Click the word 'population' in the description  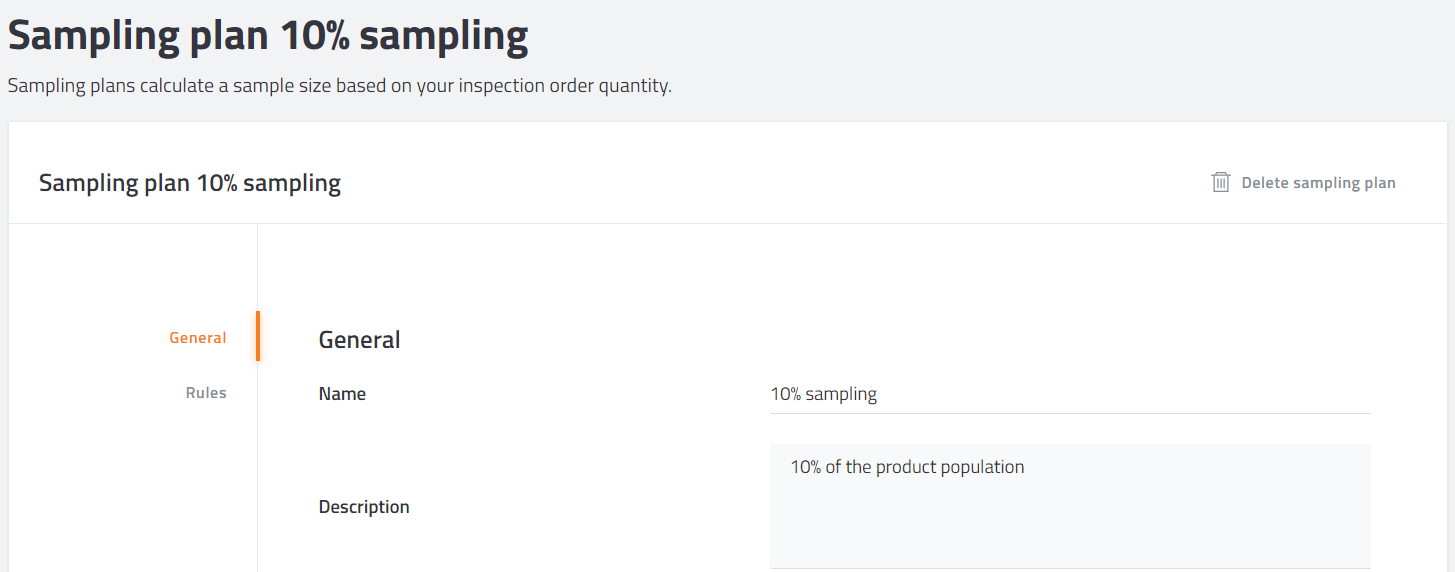point(984,467)
